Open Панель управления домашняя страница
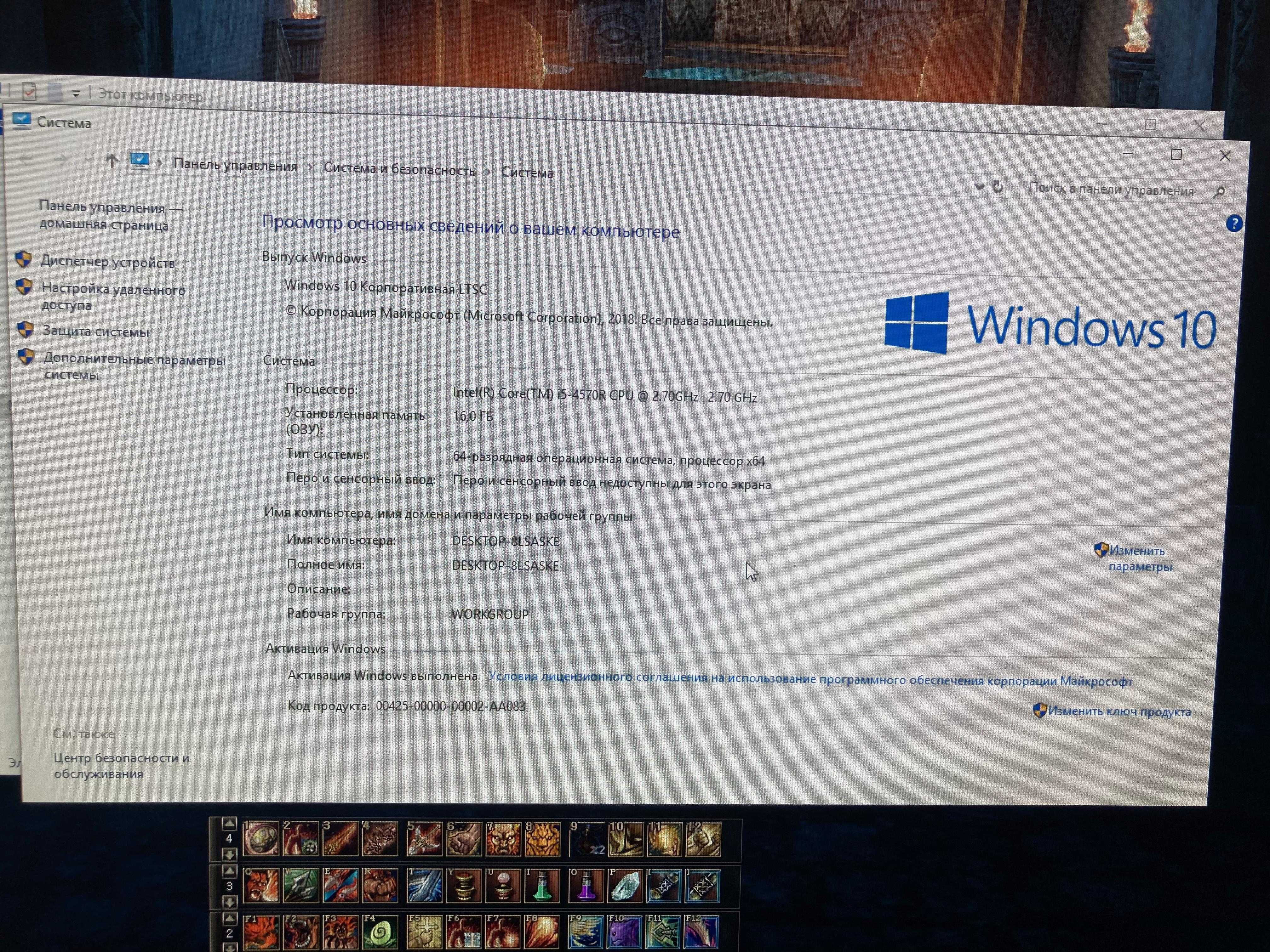Viewport: 1270px width, 952px height. click(110, 216)
